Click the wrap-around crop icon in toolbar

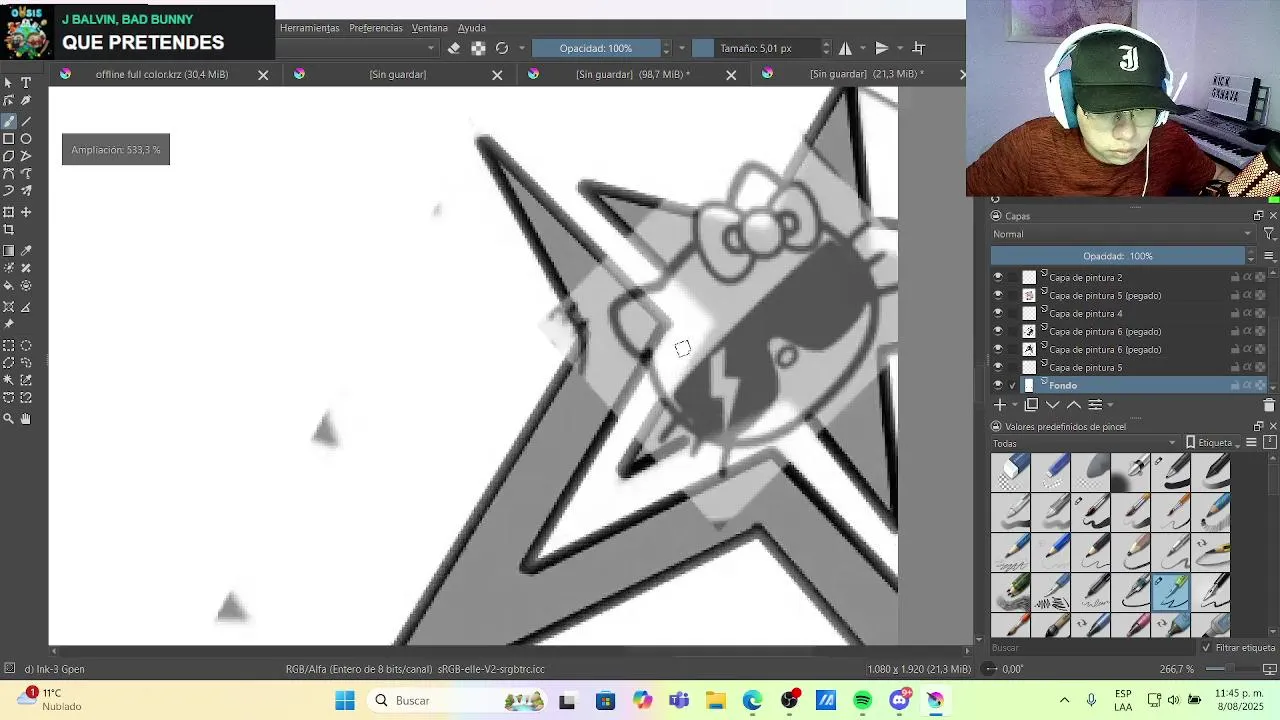[918, 48]
